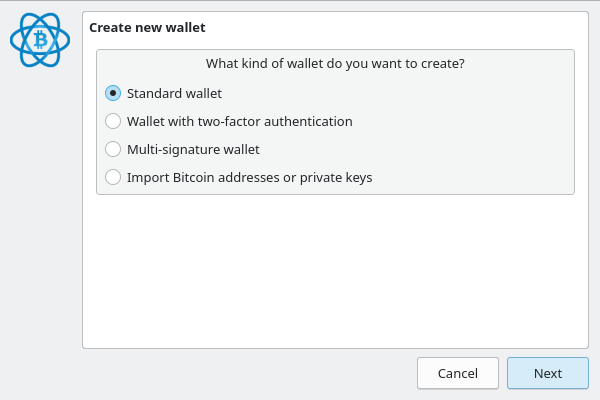The width and height of the screenshot is (600, 400).
Task: Click the Bitcoin symbol inside the logo
Action: (x=40, y=40)
